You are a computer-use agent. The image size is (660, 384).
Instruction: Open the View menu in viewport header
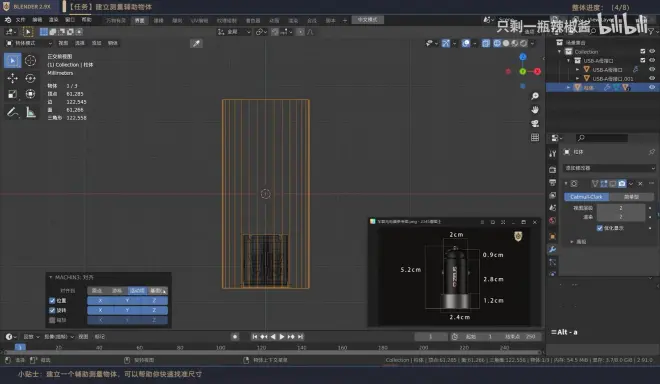(63, 43)
